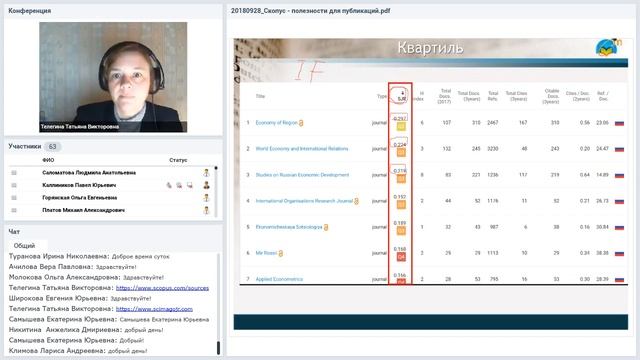The image size is (640, 360).
Task: Click Russian flag in Studies on Russian Economic Development row
Action: pos(619,175)
